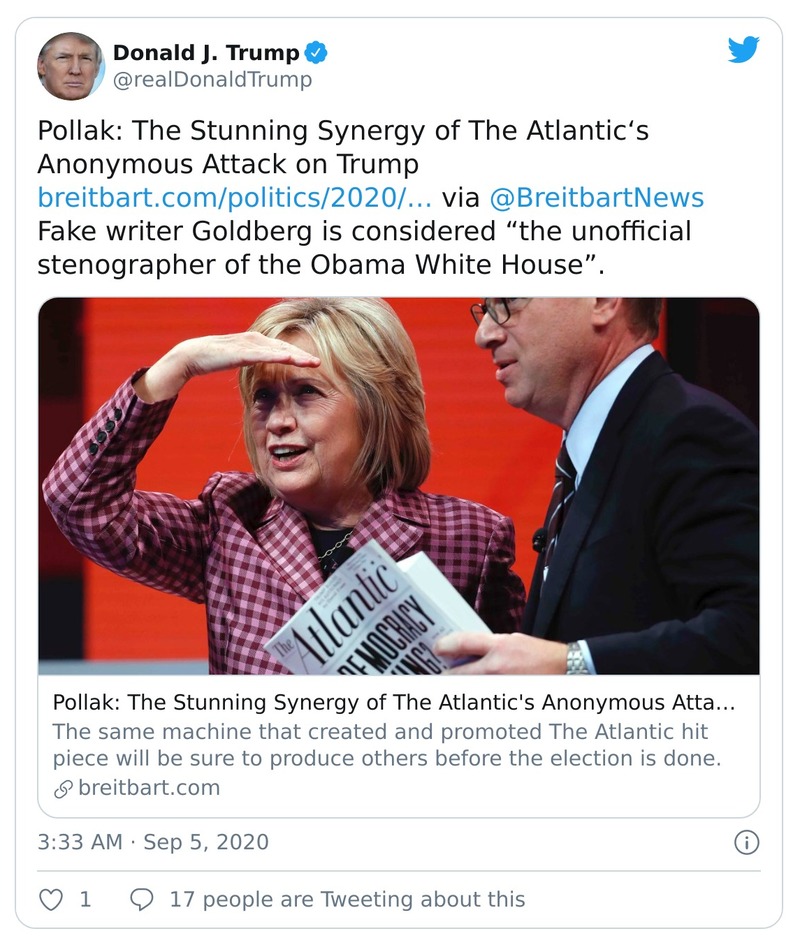Screen dimensions: 800x945
Task: Like the tweet with the heart icon
Action: pos(50,899)
